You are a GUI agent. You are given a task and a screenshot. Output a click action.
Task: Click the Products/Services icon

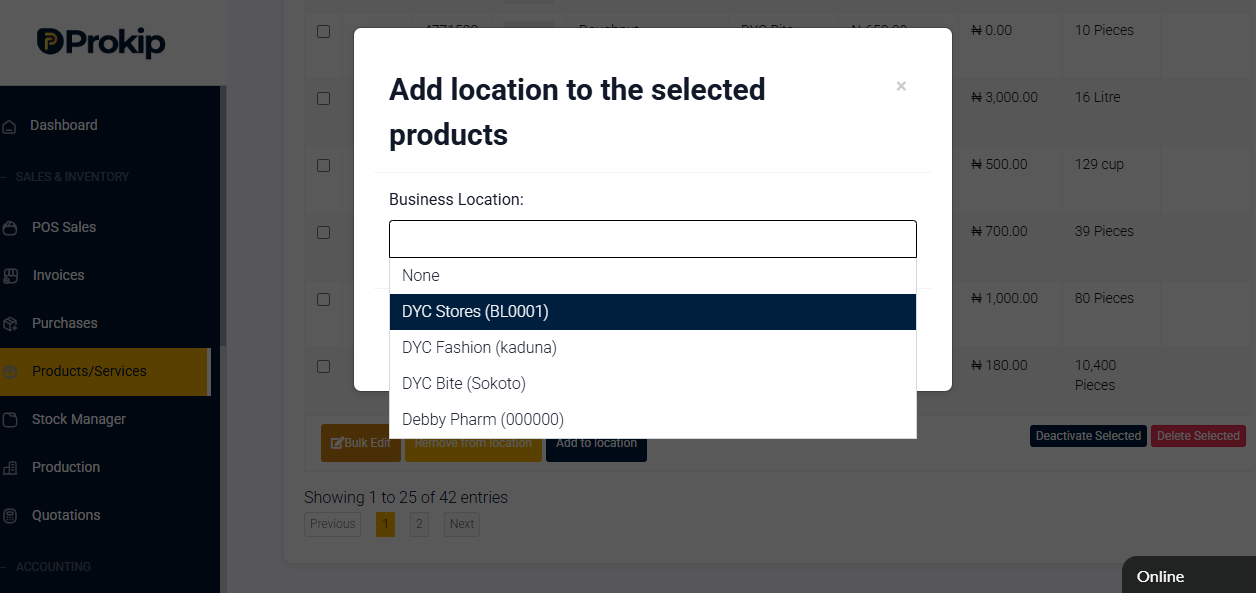click(10, 372)
